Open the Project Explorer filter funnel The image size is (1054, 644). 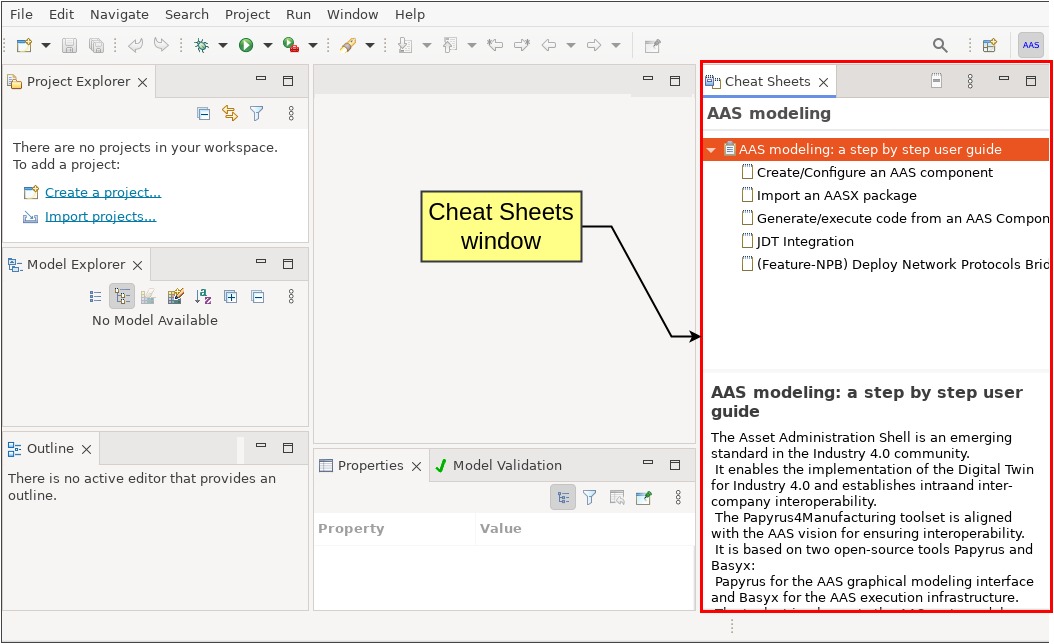tap(257, 114)
